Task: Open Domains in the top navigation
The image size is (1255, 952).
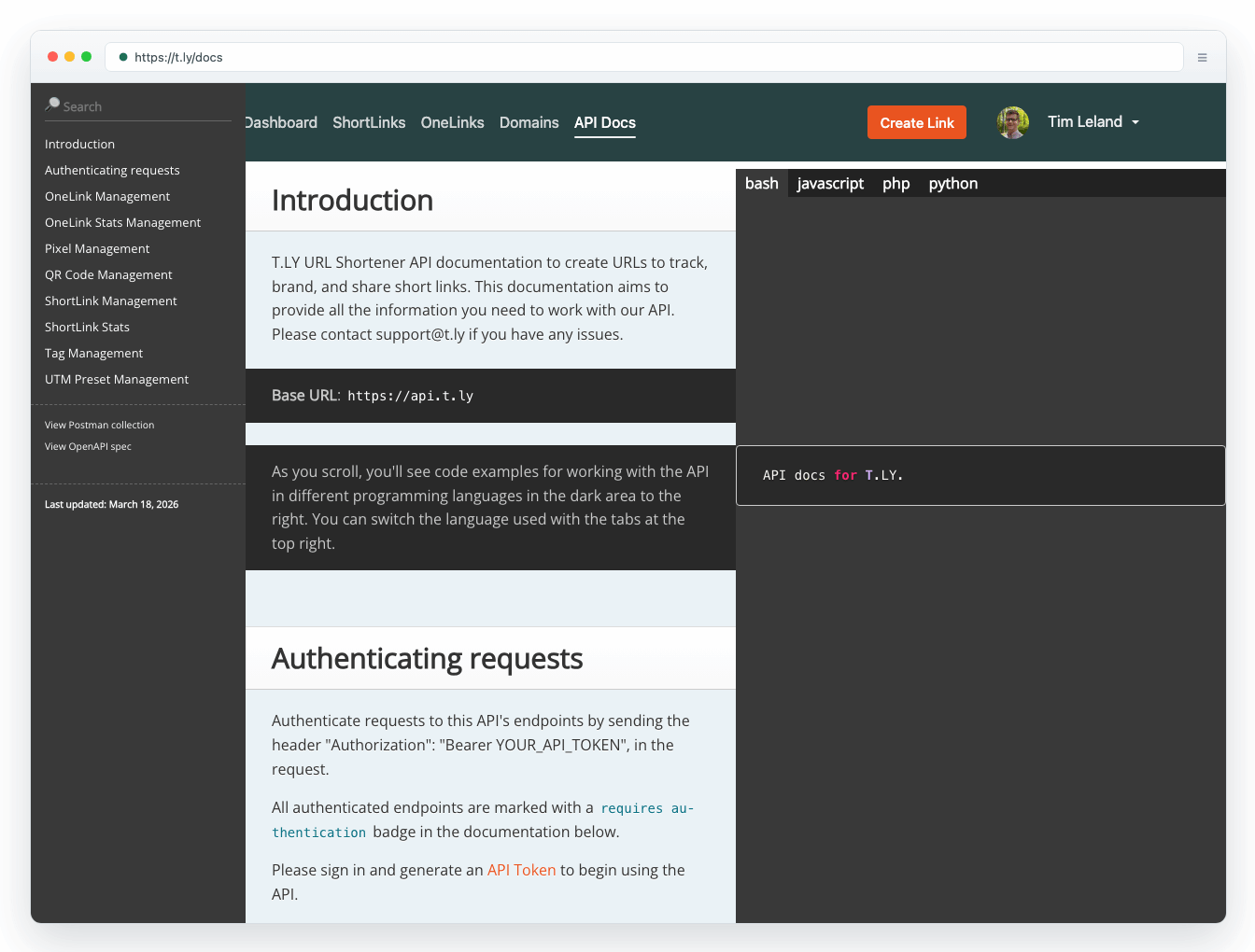Action: (x=529, y=122)
